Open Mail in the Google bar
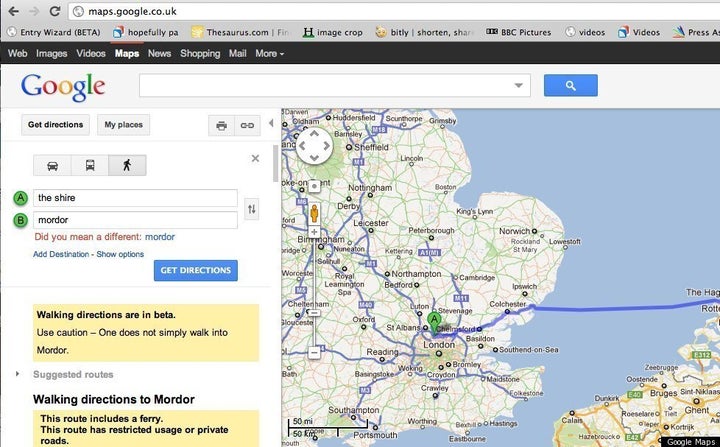 coord(238,53)
